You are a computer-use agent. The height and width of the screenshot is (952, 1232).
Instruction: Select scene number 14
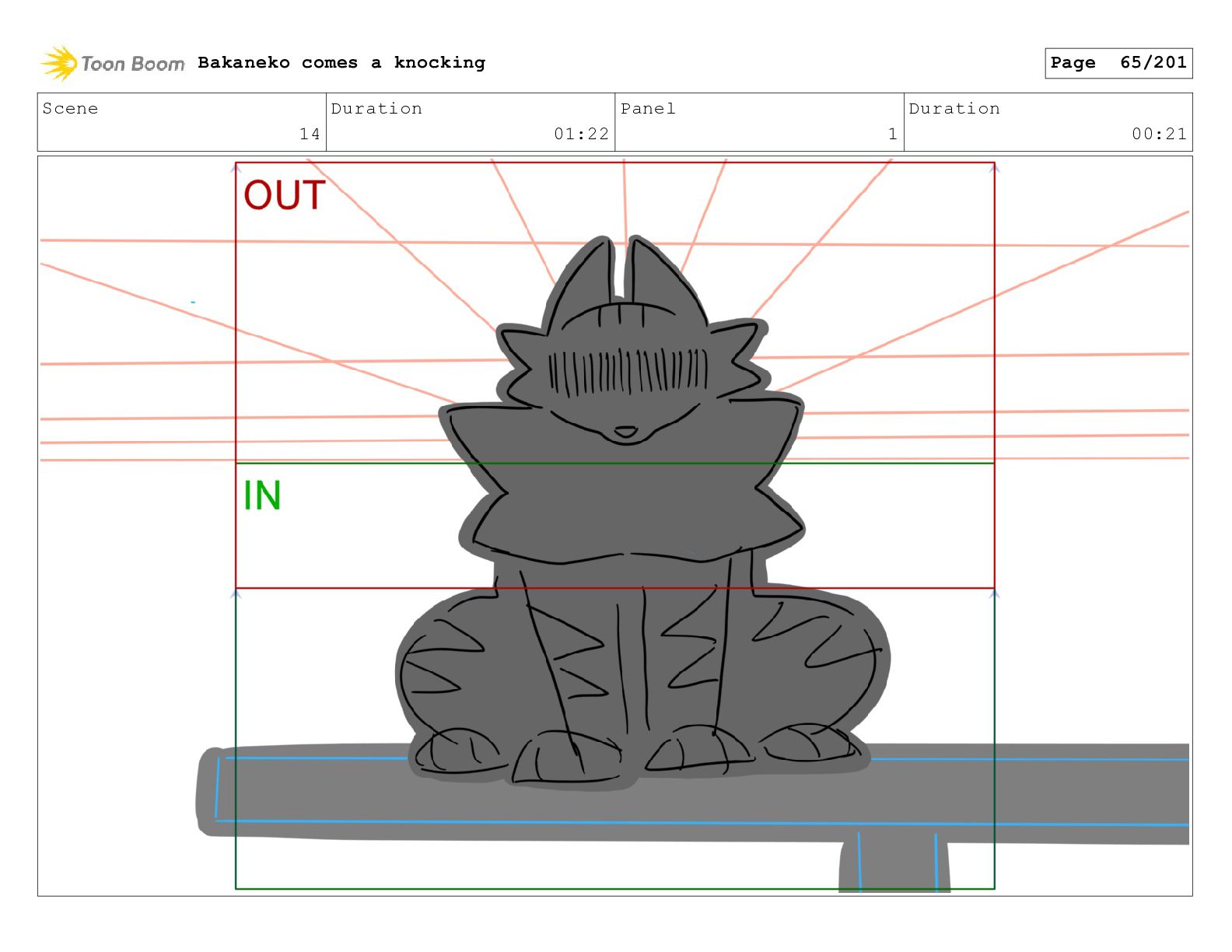pyautogui.click(x=310, y=134)
